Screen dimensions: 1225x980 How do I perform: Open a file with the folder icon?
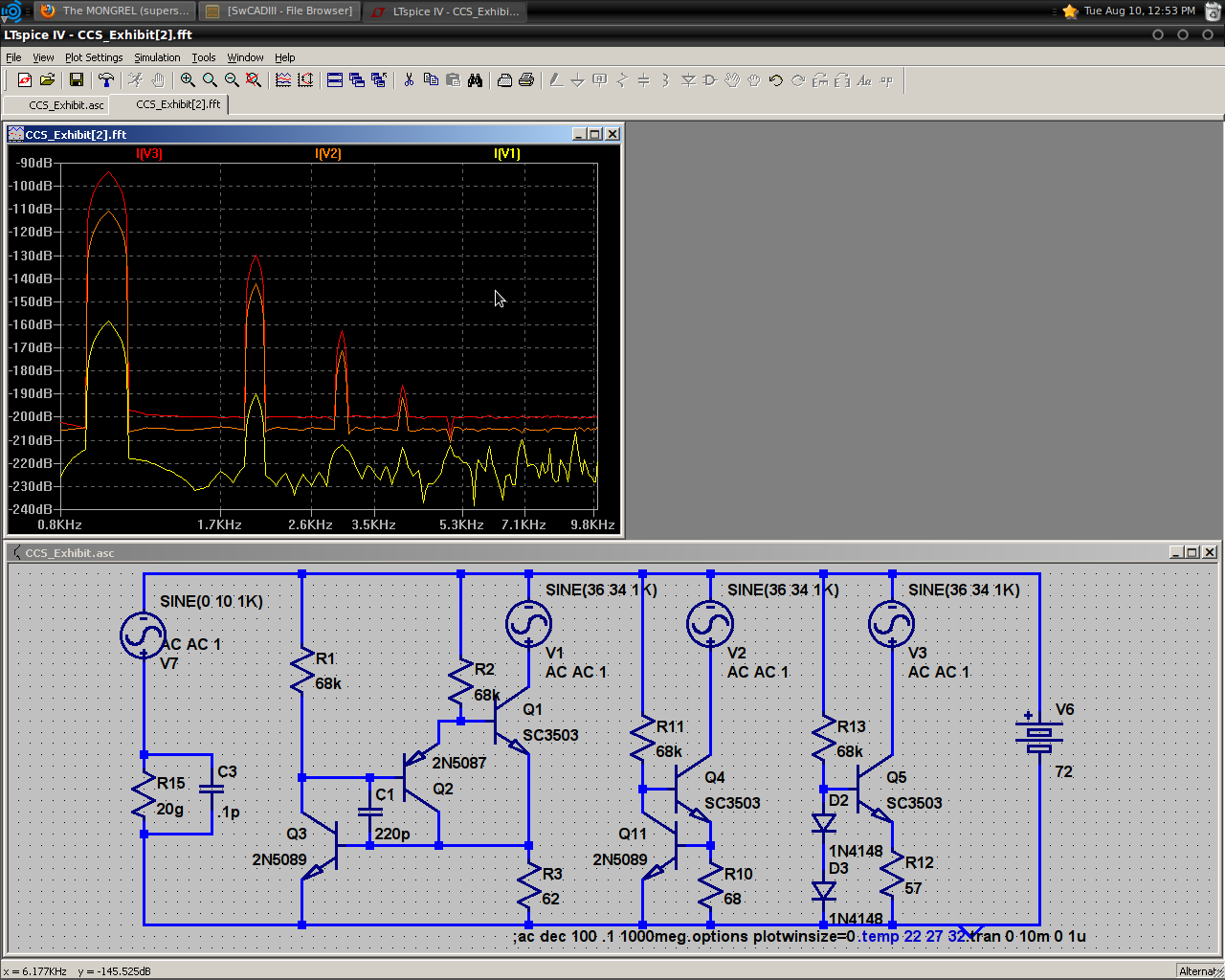(47, 80)
